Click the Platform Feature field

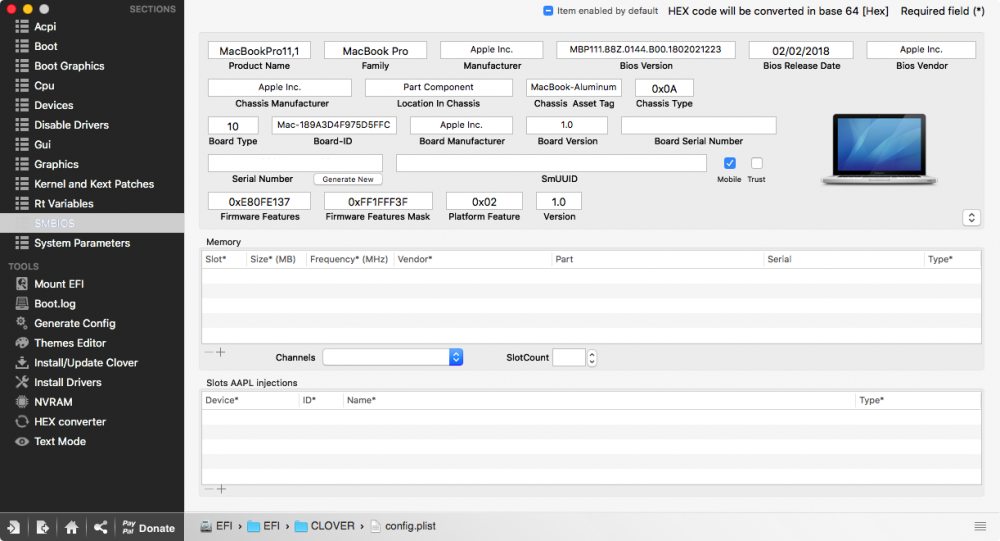[x=484, y=201]
